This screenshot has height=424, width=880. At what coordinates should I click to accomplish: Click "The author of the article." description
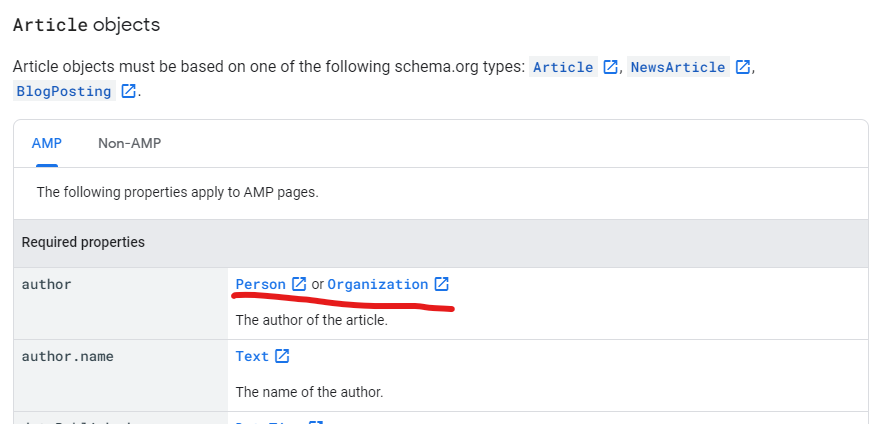311,320
